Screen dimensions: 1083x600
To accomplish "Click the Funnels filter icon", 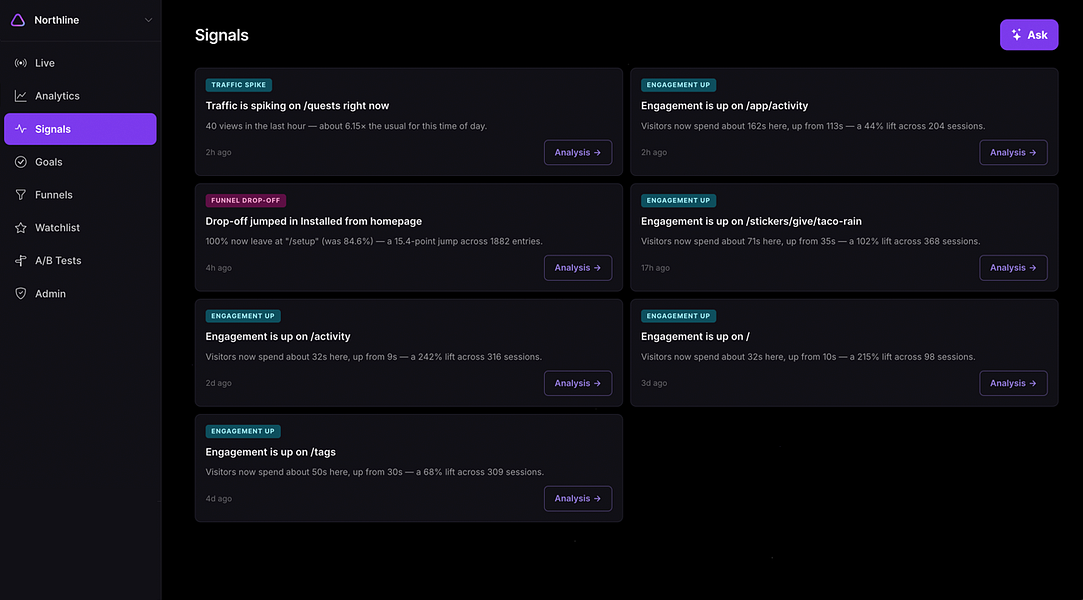I will (21, 195).
